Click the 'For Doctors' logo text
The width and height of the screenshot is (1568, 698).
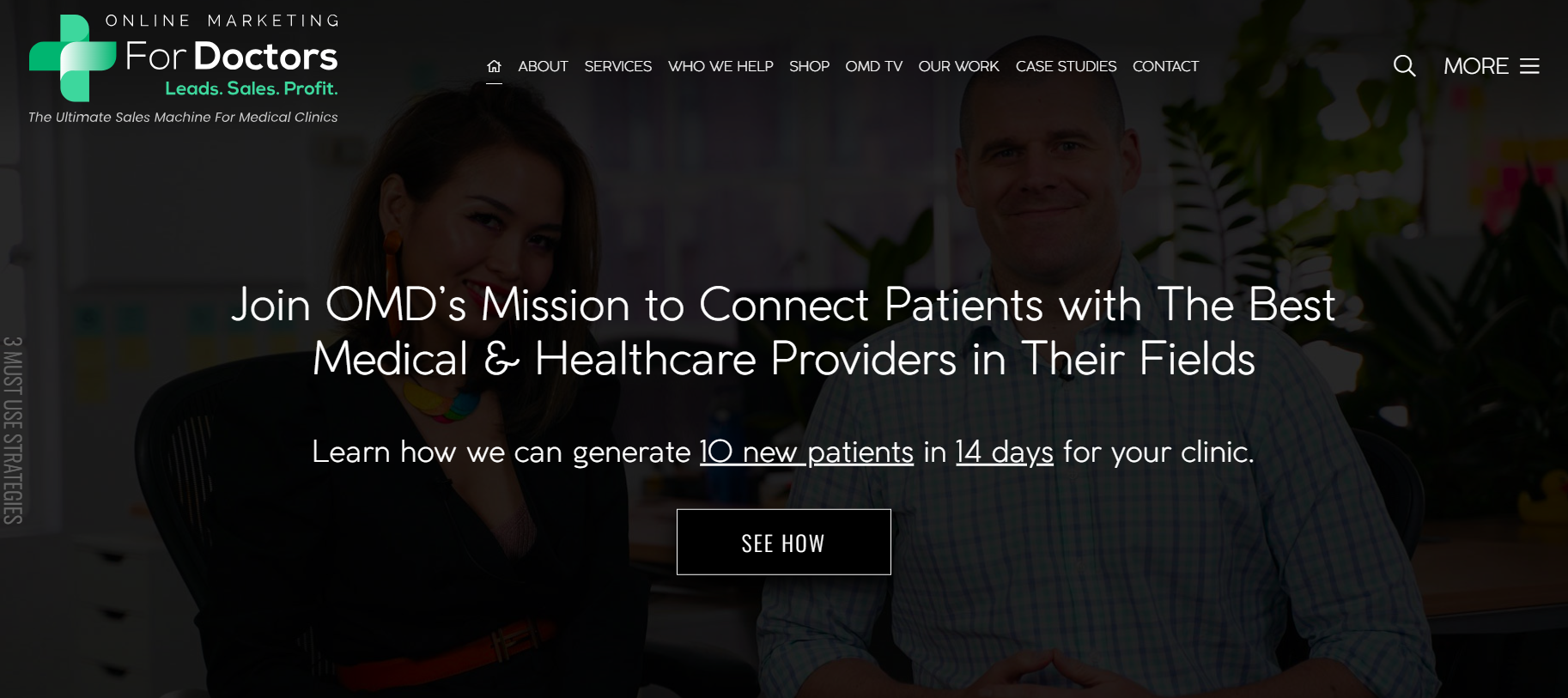231,57
